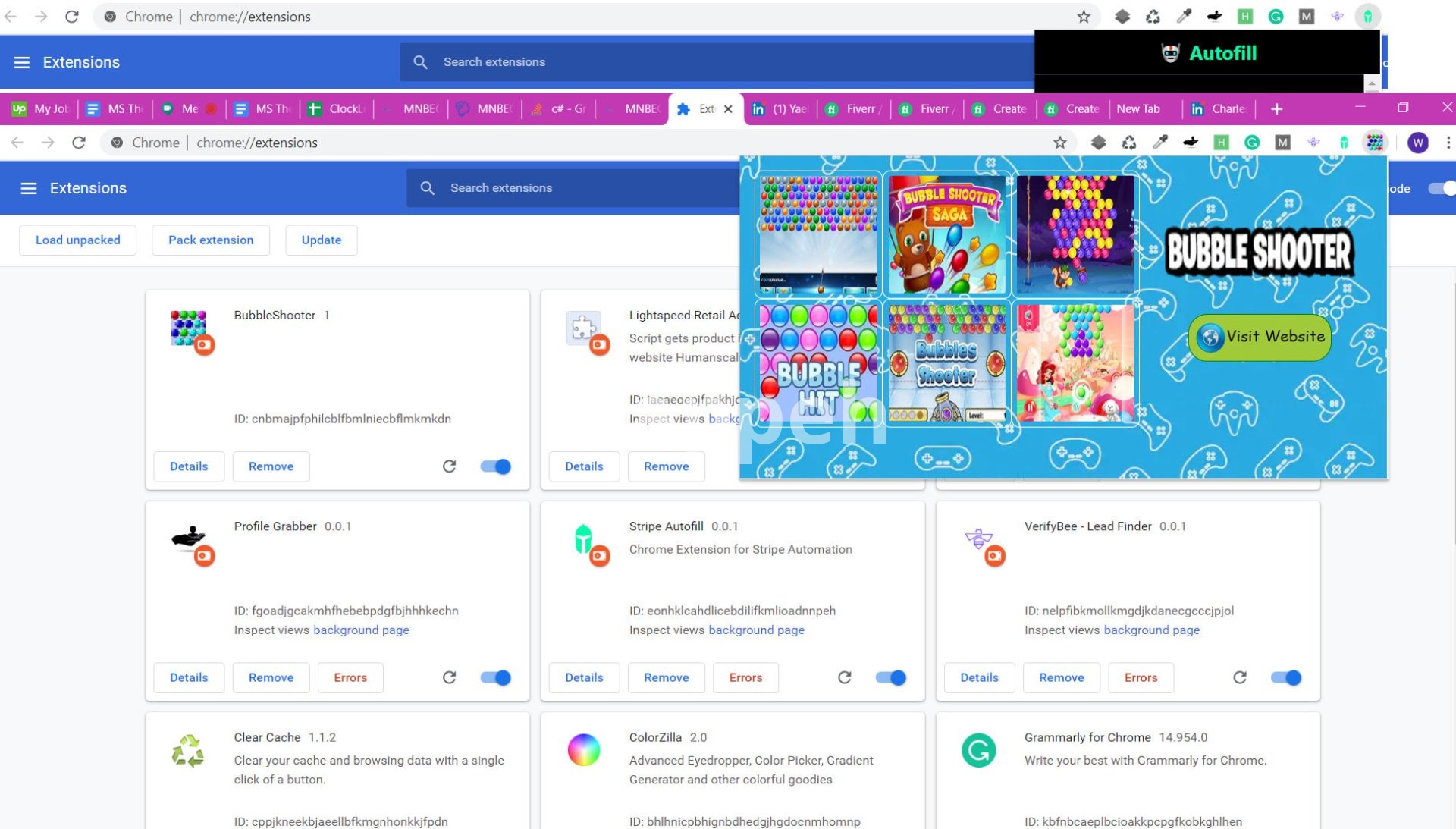Open background page link for Stripe Autofill
The height and width of the screenshot is (829, 1456).
coord(756,630)
